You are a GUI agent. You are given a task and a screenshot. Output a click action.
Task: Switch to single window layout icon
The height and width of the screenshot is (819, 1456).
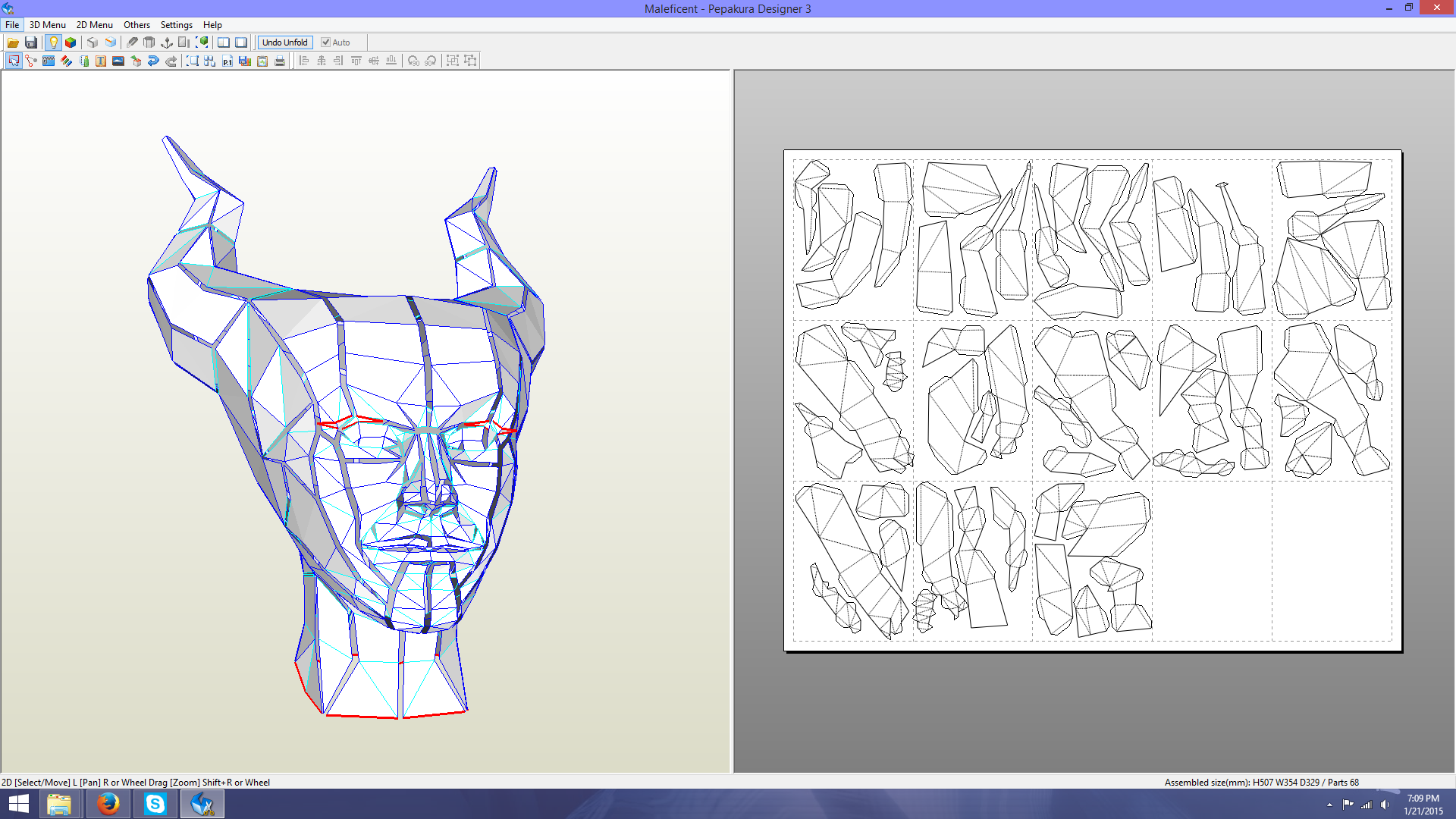[x=241, y=42]
